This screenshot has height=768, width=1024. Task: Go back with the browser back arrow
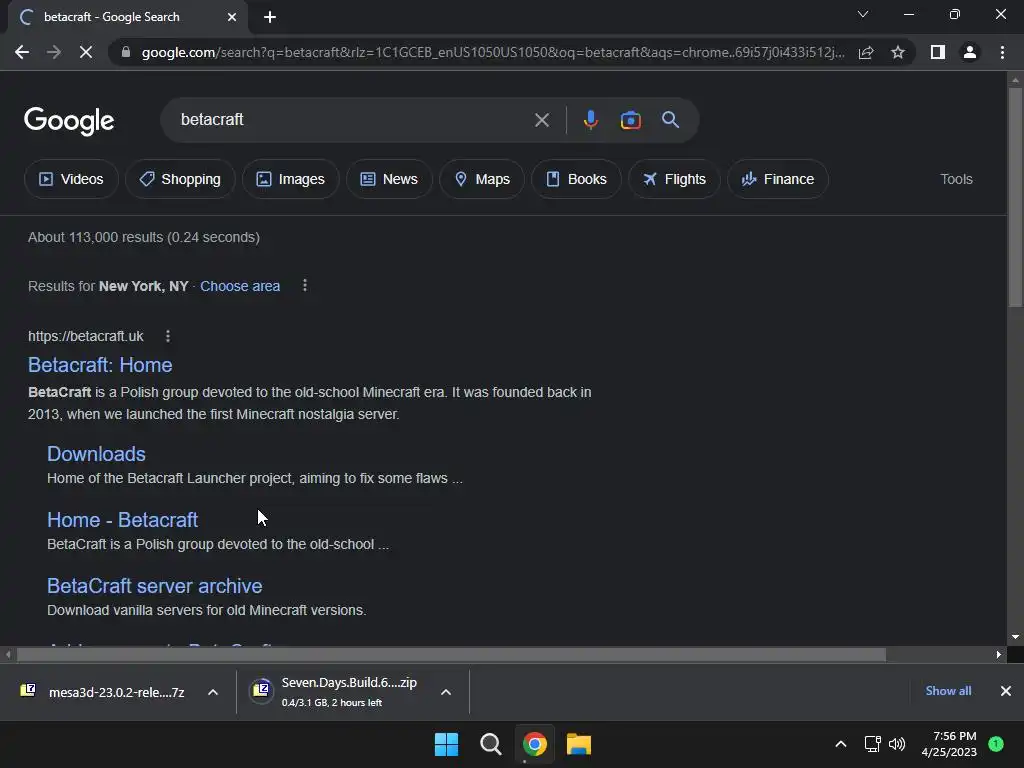pyautogui.click(x=22, y=52)
